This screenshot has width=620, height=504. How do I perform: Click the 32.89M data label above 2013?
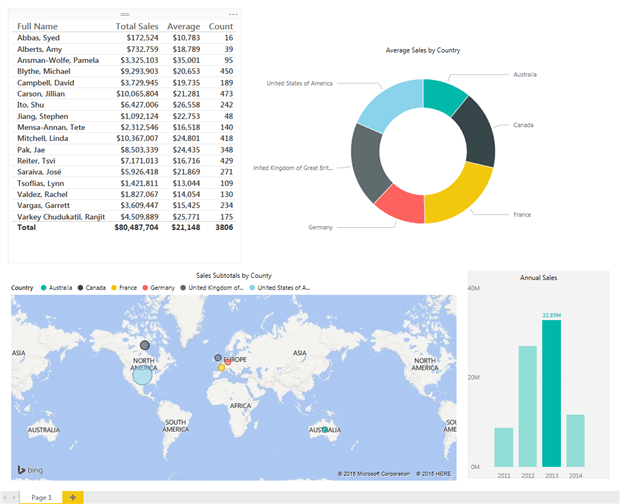pyautogui.click(x=552, y=315)
